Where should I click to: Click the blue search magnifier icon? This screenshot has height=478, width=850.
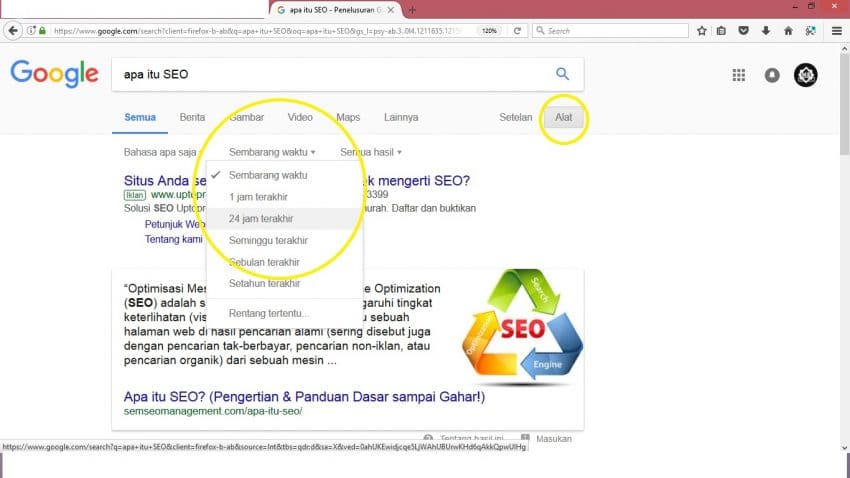point(562,74)
